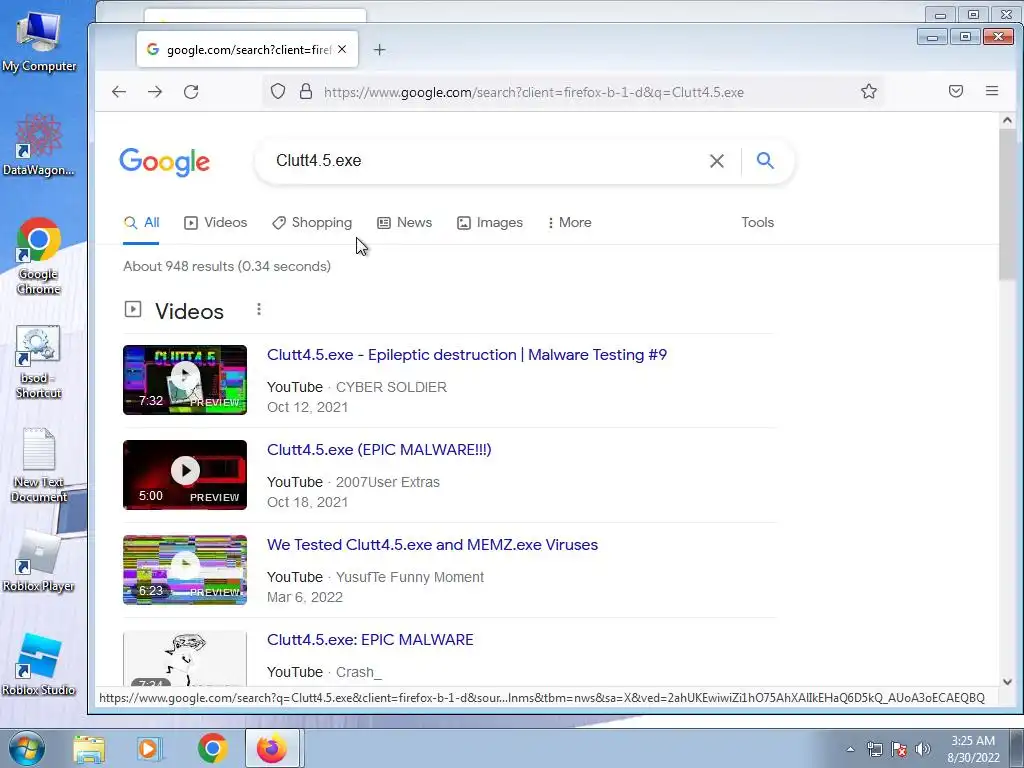
Task: Open Clutt4.5.exe (EPIC MALWARE!!!) video link
Action: [379, 450]
